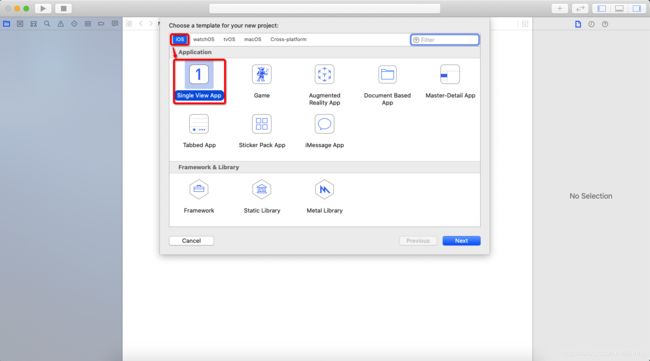Viewport: 650px width, 361px height.
Task: Click the editor options icon
Action: 525,24
